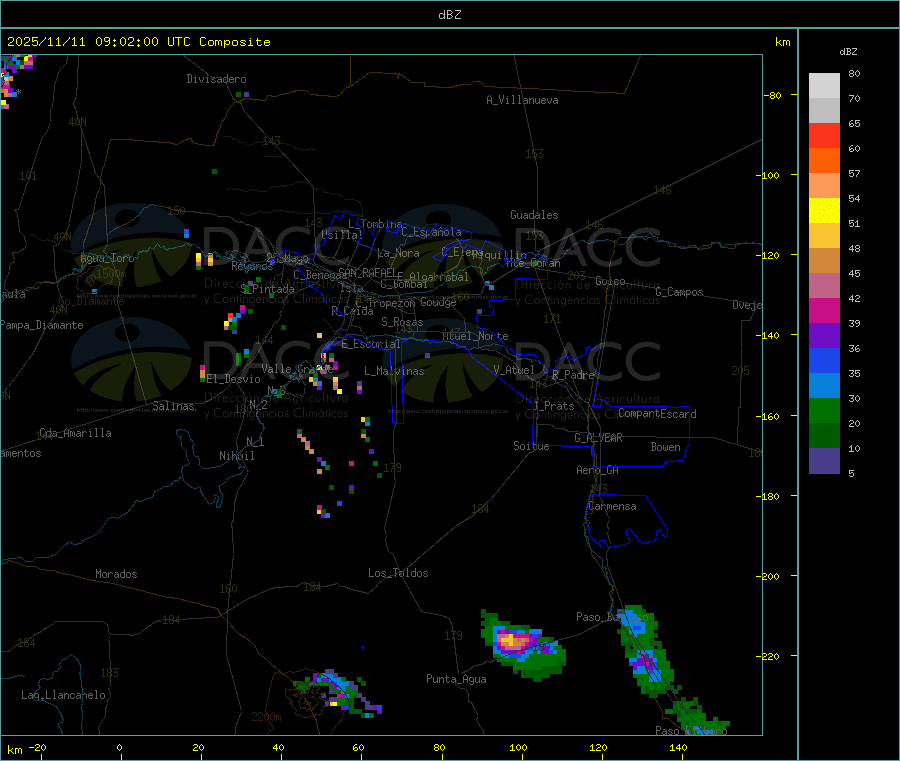This screenshot has width=900, height=761.
Task: Click the La_Nora map label
Action: pyautogui.click(x=398, y=253)
